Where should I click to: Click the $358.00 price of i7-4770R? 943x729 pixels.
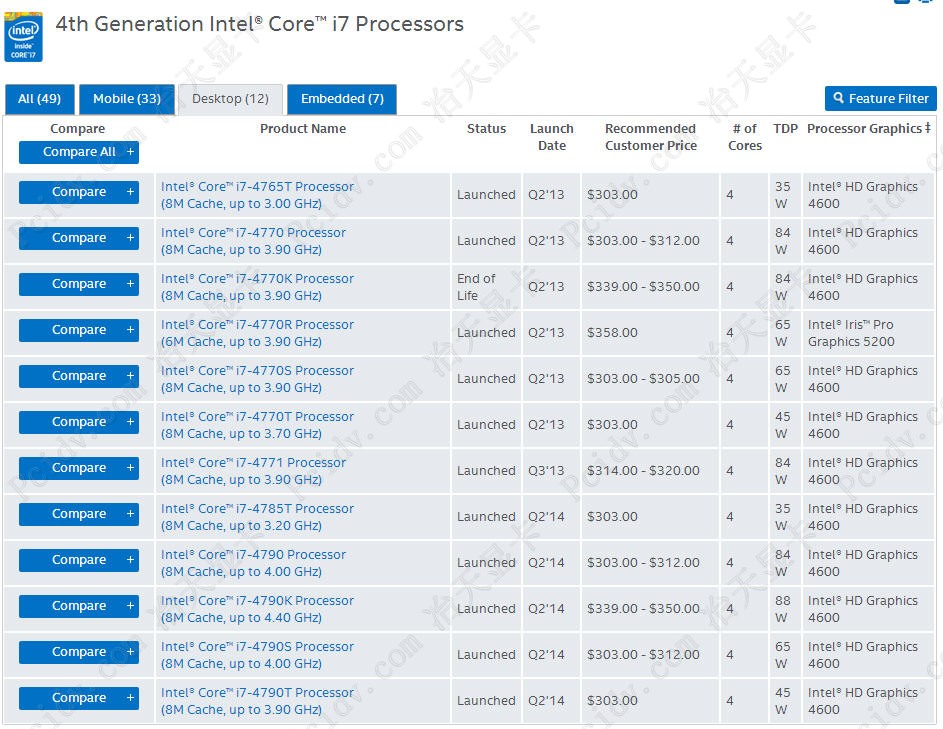tap(612, 333)
